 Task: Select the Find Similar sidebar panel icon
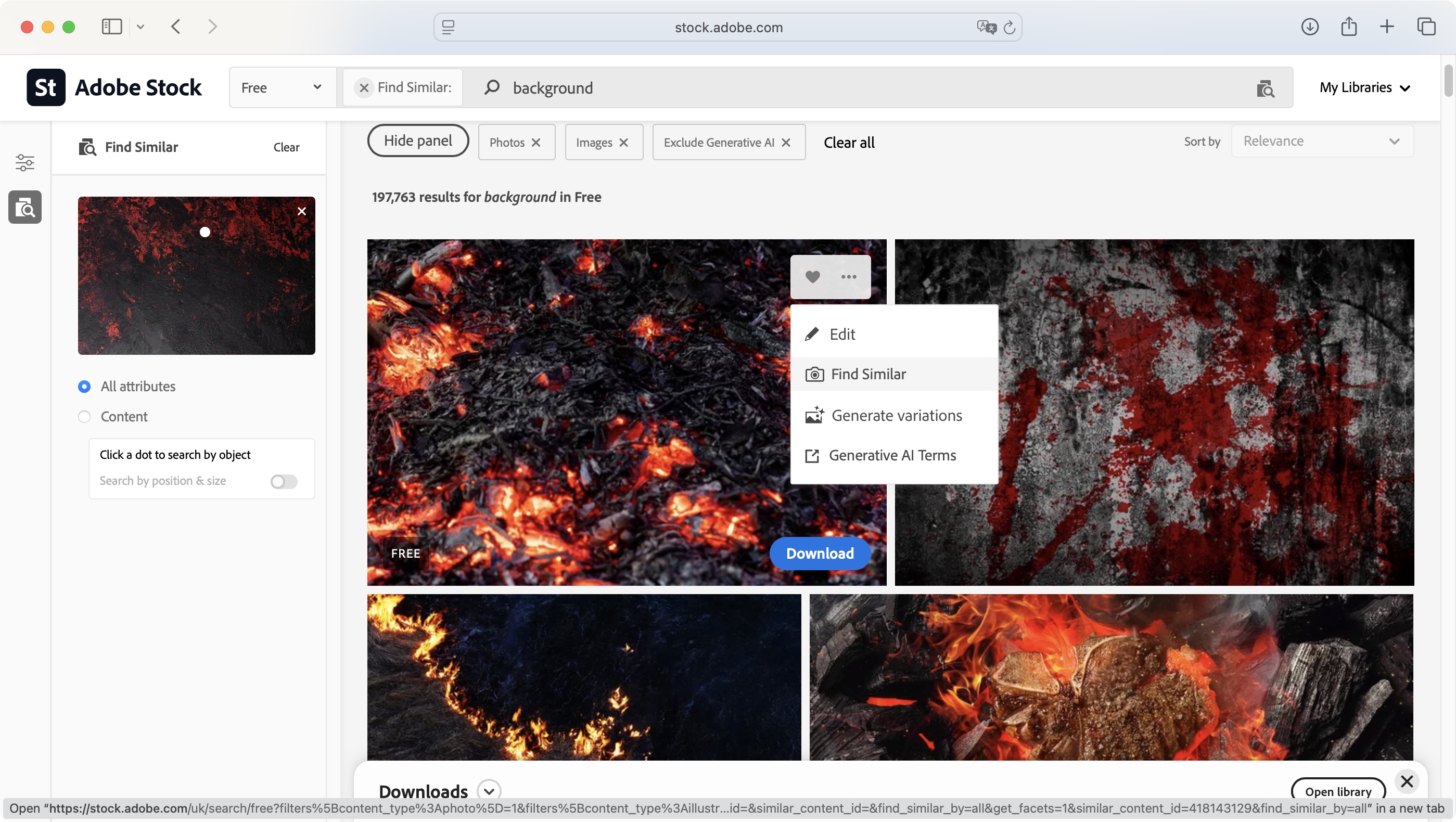coord(25,208)
